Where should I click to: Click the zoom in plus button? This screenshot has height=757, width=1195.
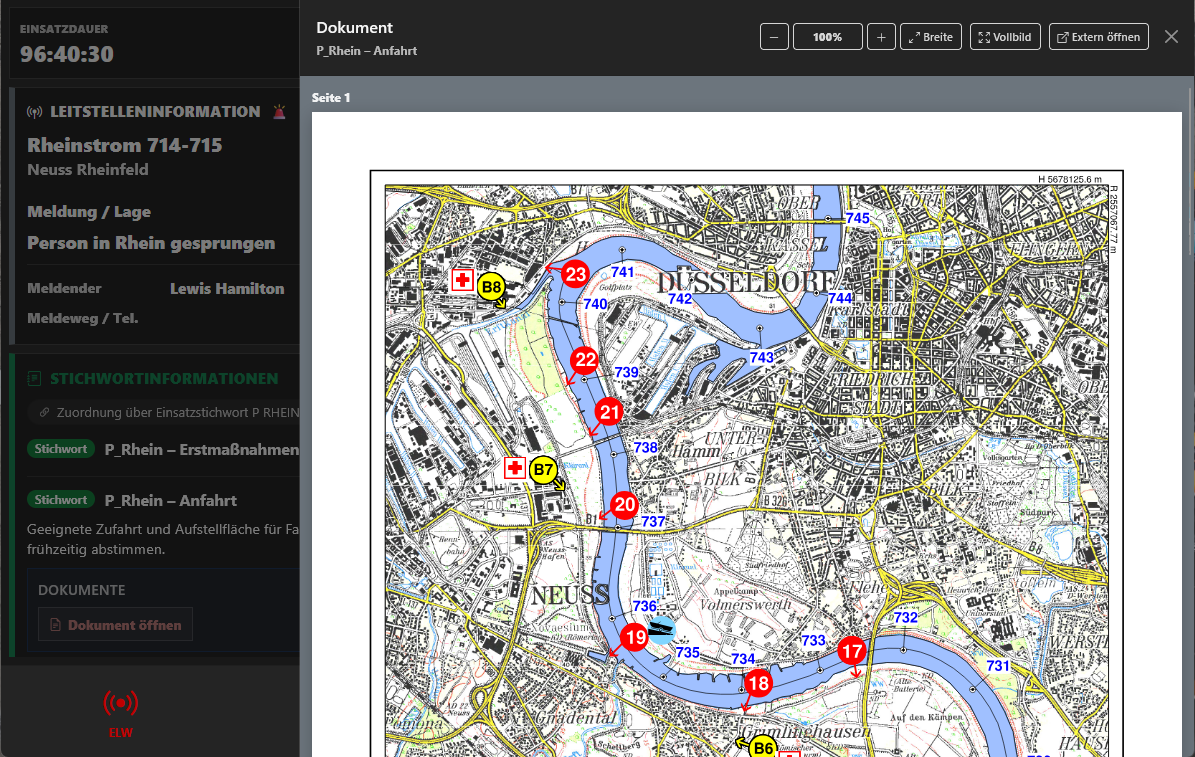880,37
